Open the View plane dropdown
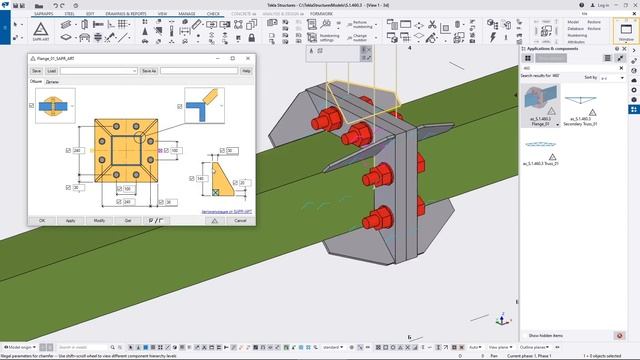Screen dimensions: 640x360 click(x=500, y=347)
